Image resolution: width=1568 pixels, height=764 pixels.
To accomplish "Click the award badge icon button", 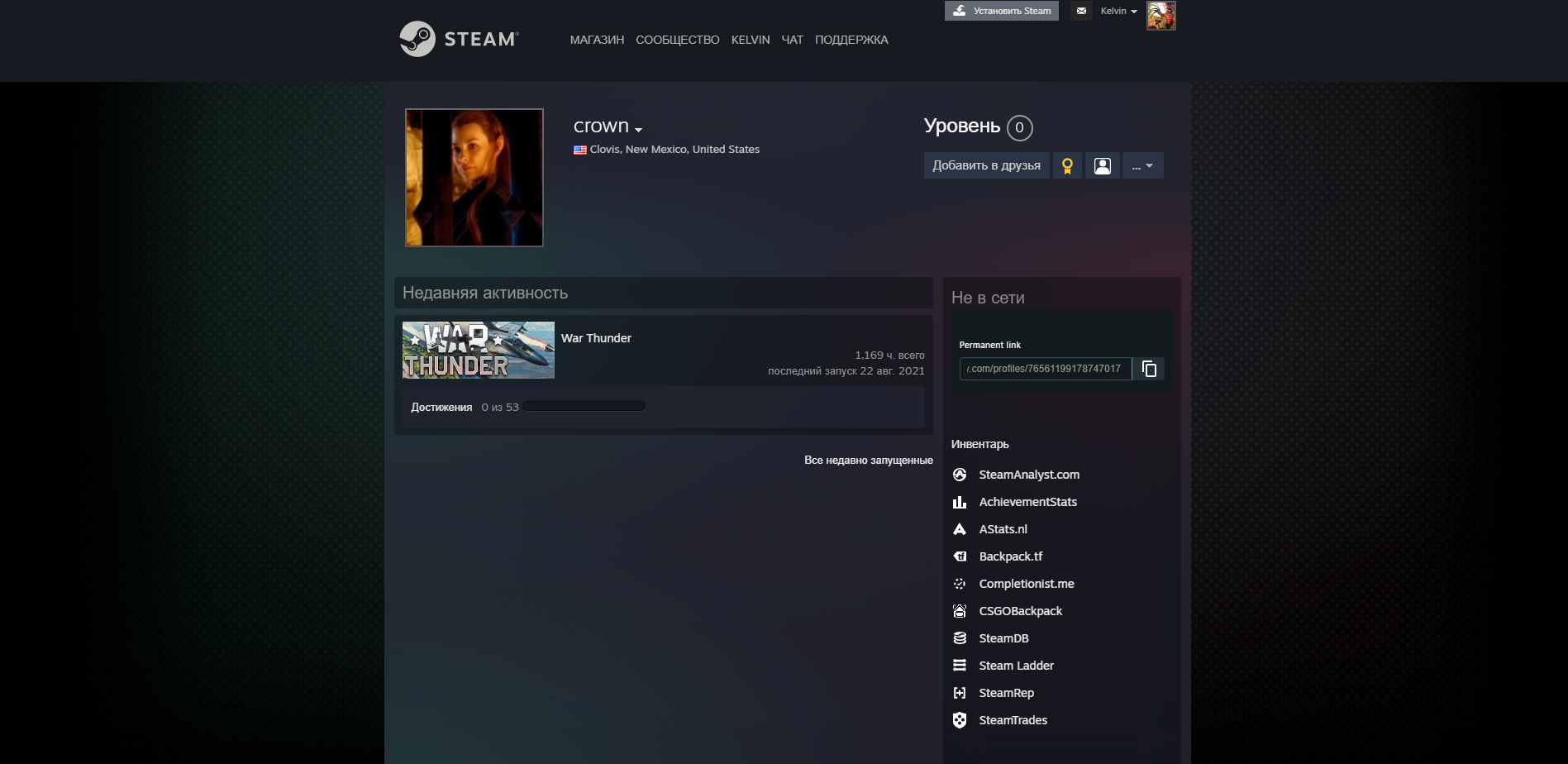I will 1067,165.
